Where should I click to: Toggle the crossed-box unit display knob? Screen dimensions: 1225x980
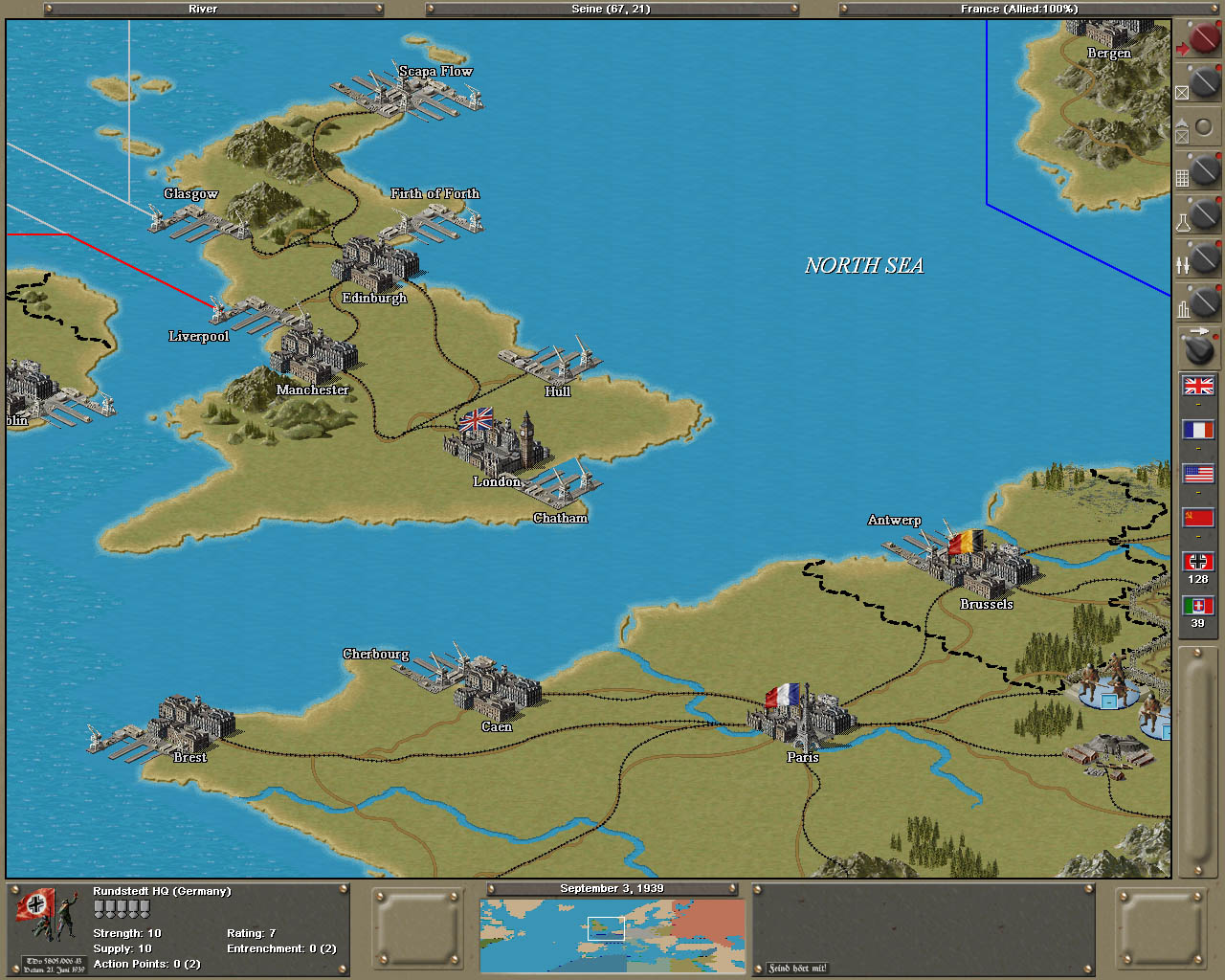click(x=1202, y=84)
